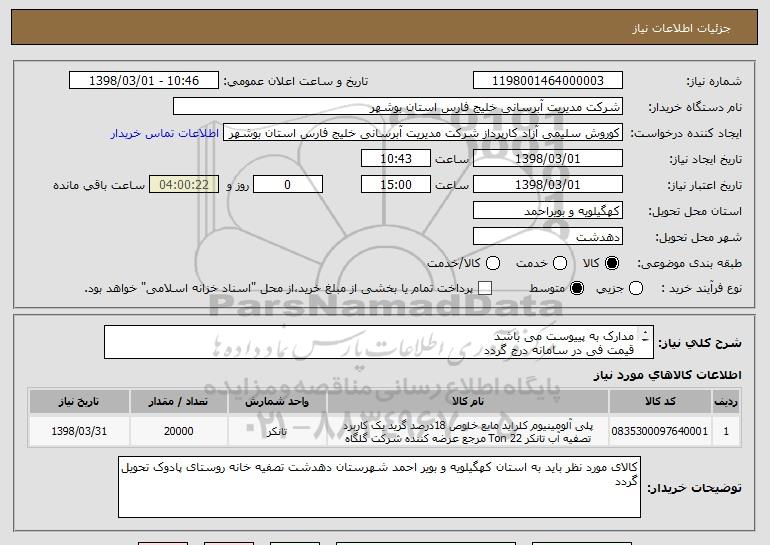Click the need number field 1198001464000003
The height and width of the screenshot is (545, 770).
click(548, 81)
